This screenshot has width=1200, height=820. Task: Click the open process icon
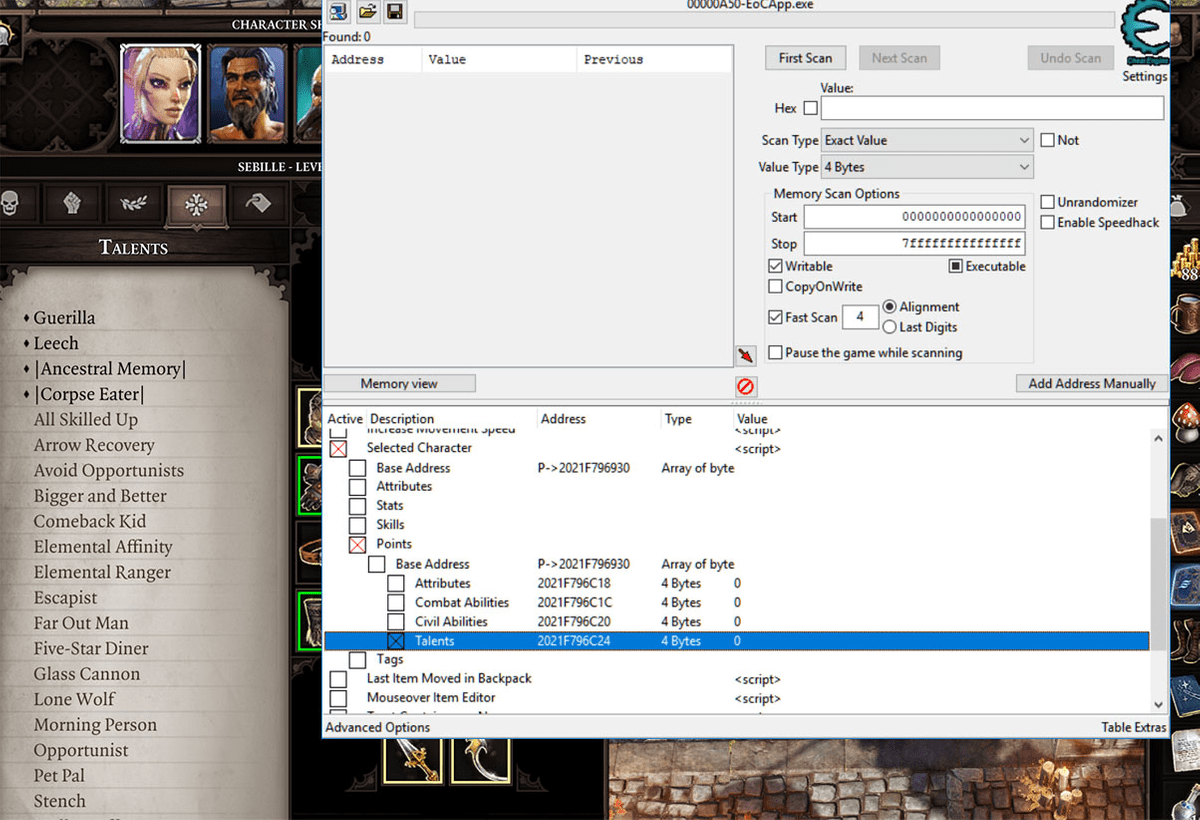(338, 12)
